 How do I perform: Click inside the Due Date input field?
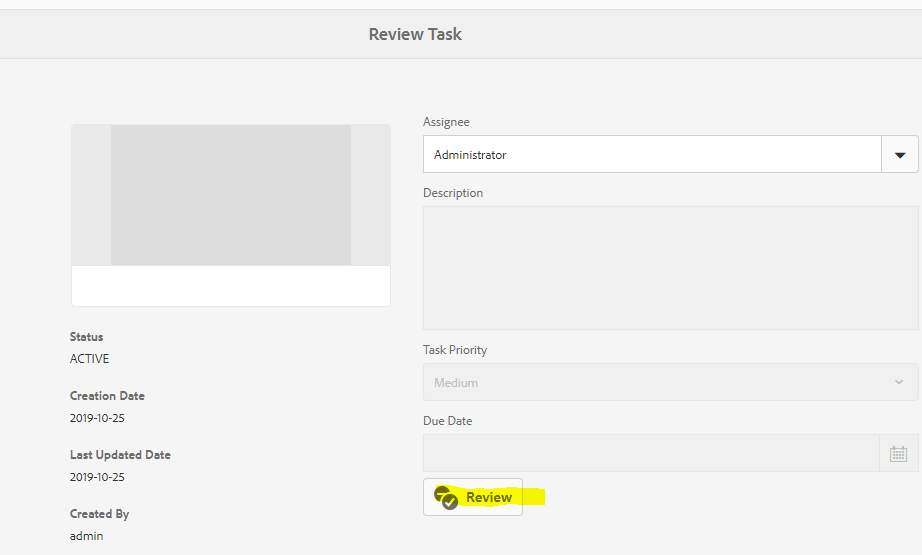click(650, 454)
